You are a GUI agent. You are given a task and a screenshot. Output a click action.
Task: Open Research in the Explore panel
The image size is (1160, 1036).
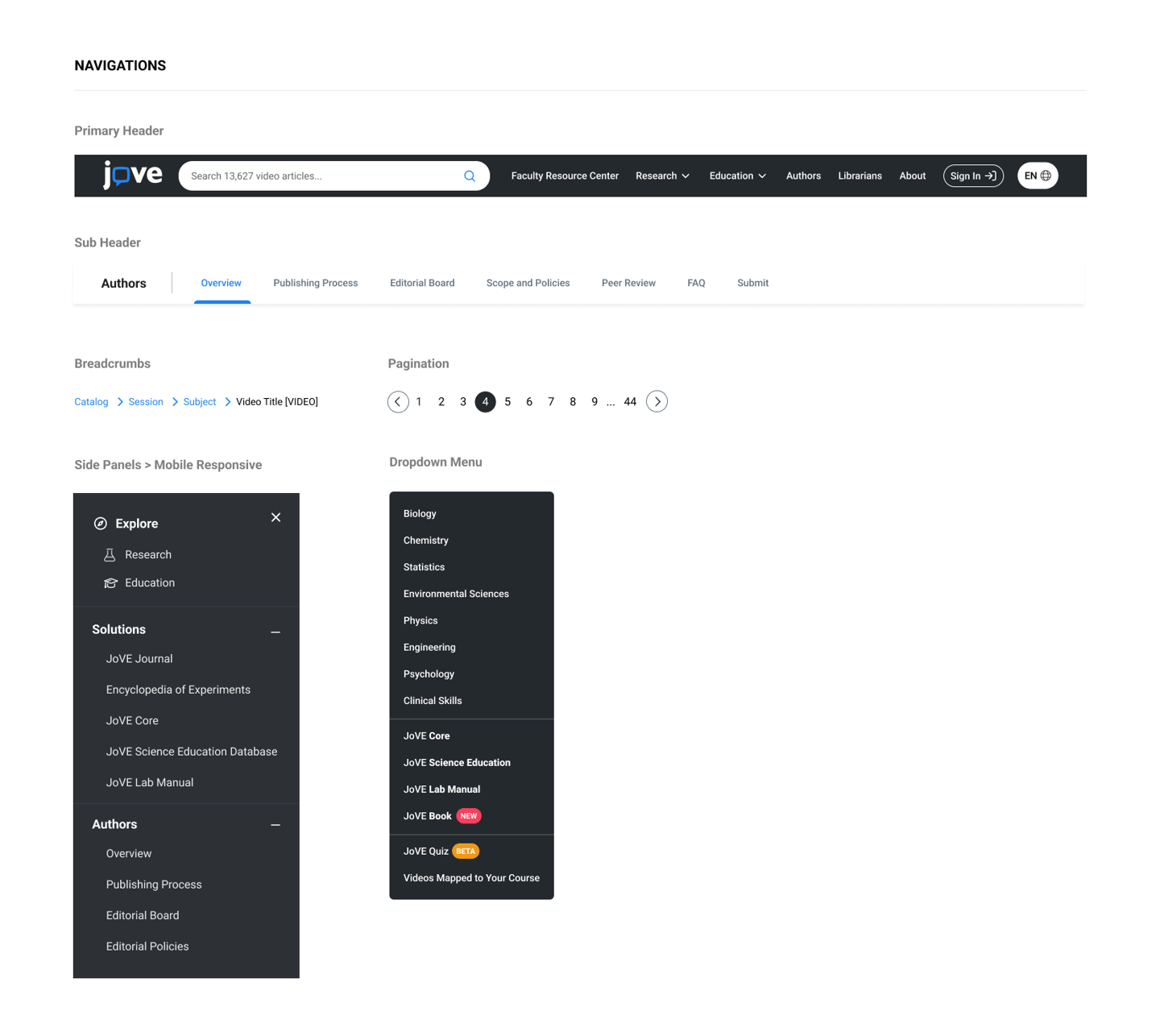(x=148, y=555)
